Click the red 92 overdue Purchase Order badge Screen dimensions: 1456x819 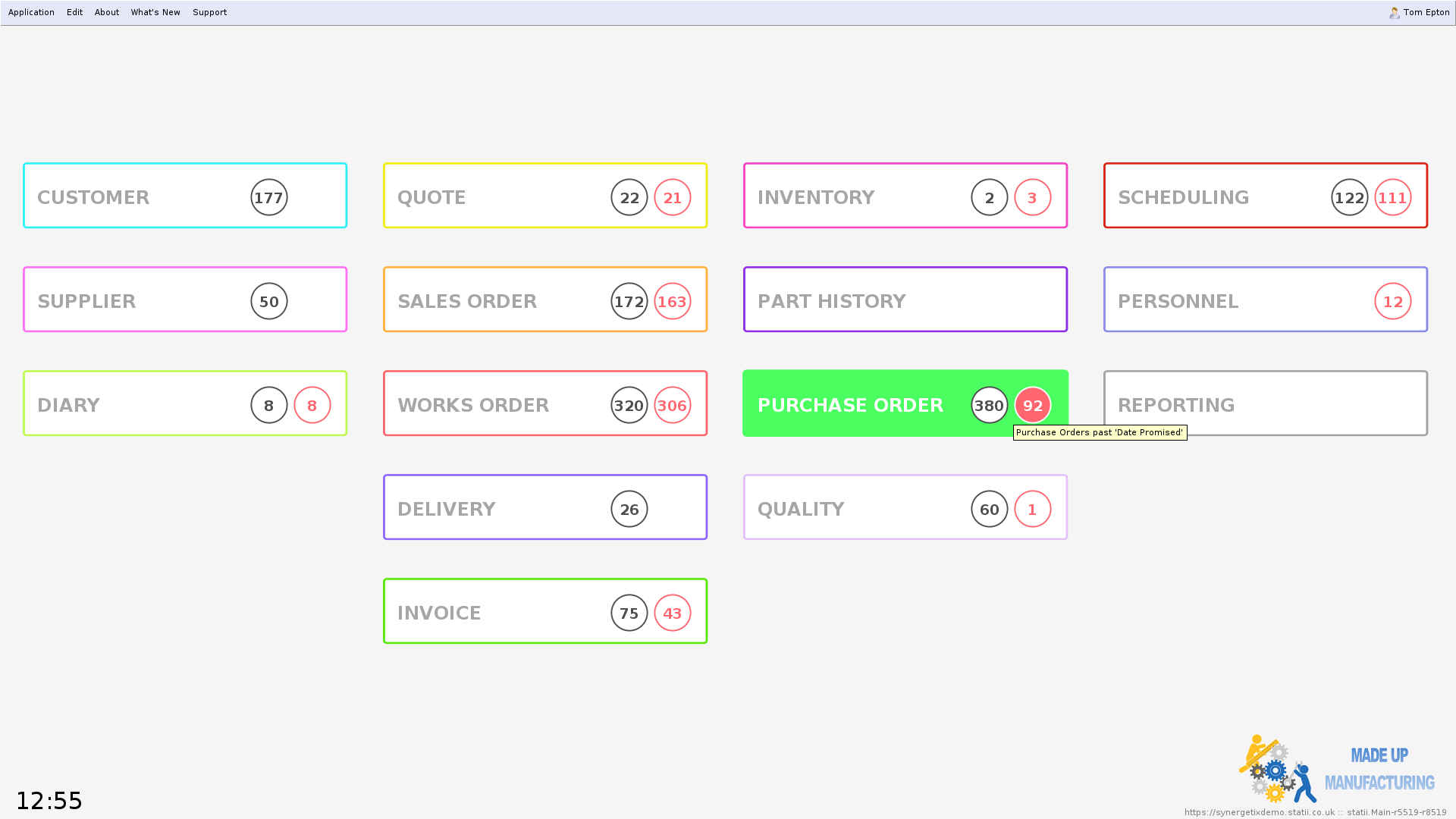pyautogui.click(x=1032, y=406)
